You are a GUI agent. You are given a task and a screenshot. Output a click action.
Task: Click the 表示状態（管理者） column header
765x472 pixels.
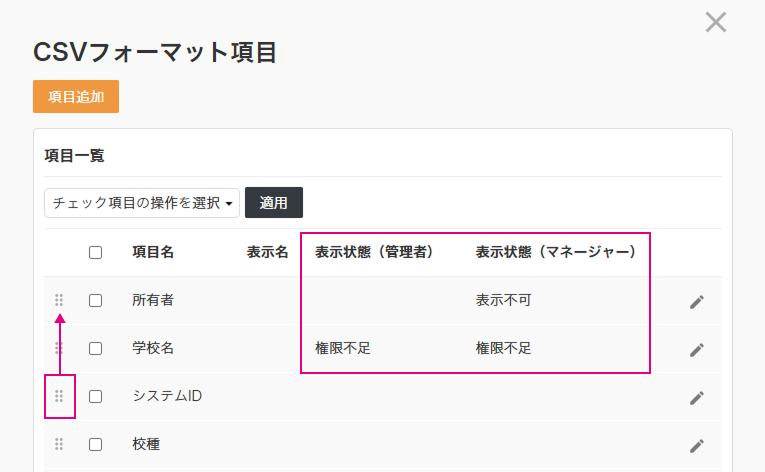[373, 253]
